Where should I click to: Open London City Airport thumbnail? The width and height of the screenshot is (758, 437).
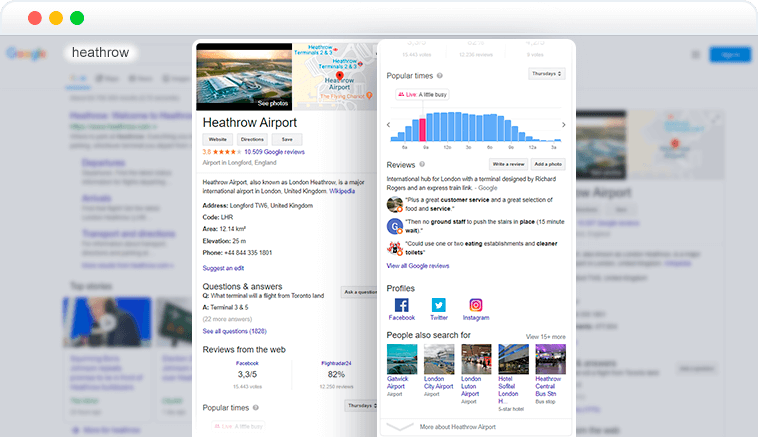point(439,359)
